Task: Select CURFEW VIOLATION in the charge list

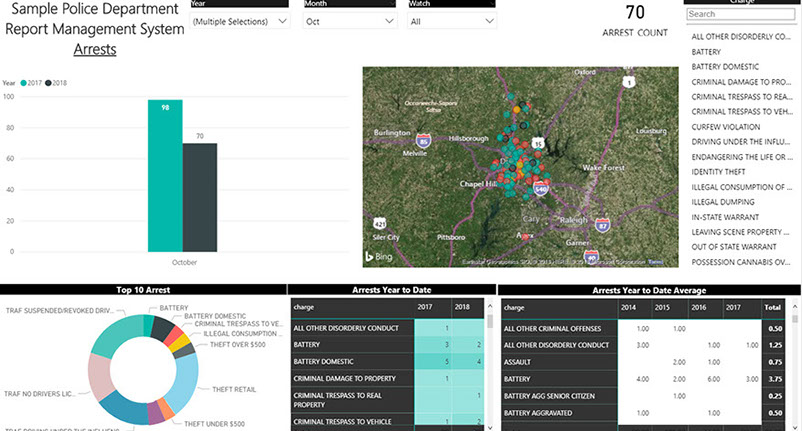Action: pyautogui.click(x=726, y=127)
